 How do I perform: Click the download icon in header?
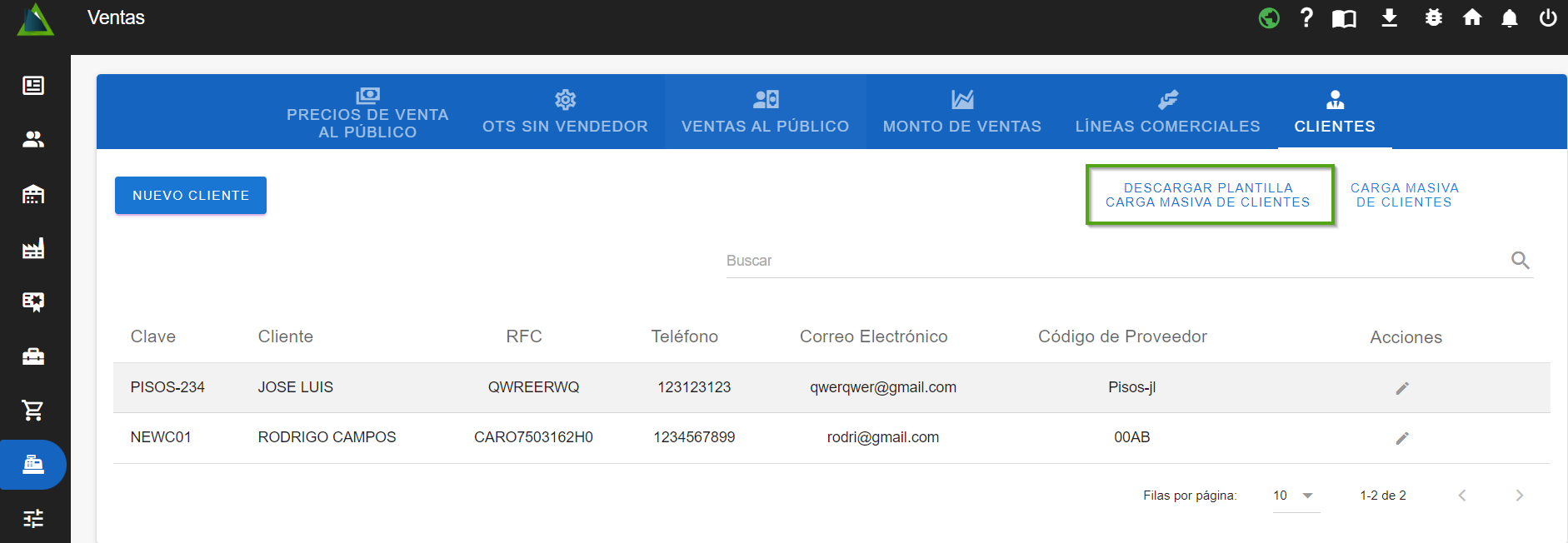(1389, 17)
